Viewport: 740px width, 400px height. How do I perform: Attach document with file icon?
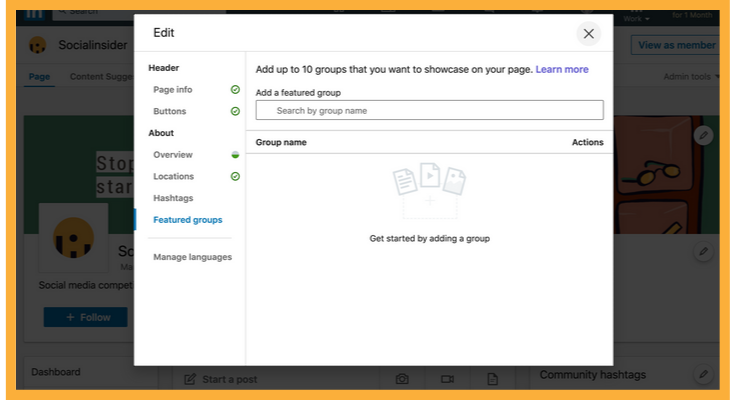click(492, 379)
